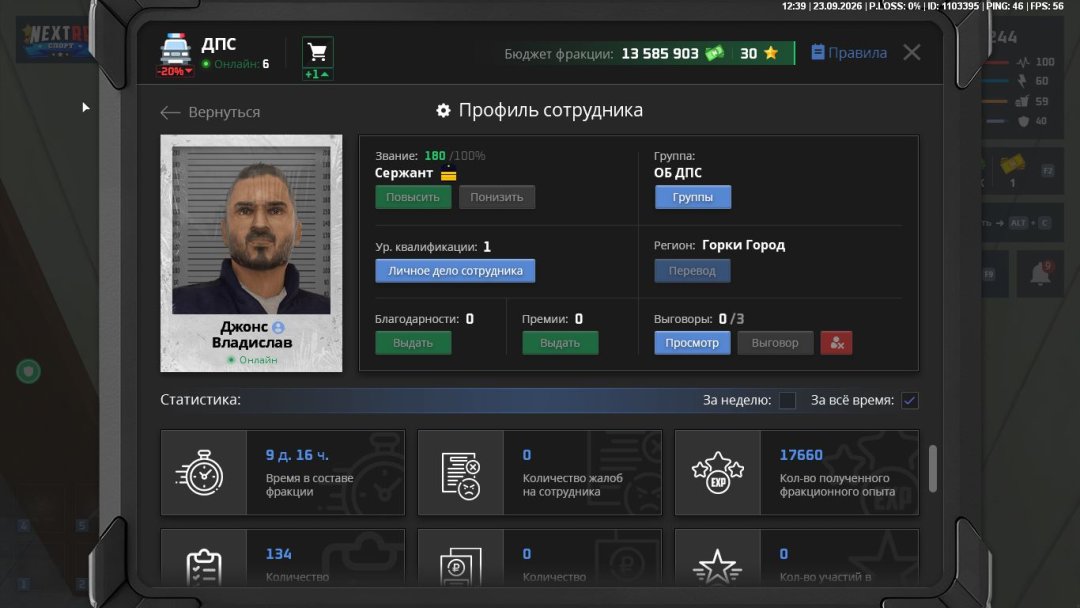
Task: Click the green money icon in budget
Action: 714,53
